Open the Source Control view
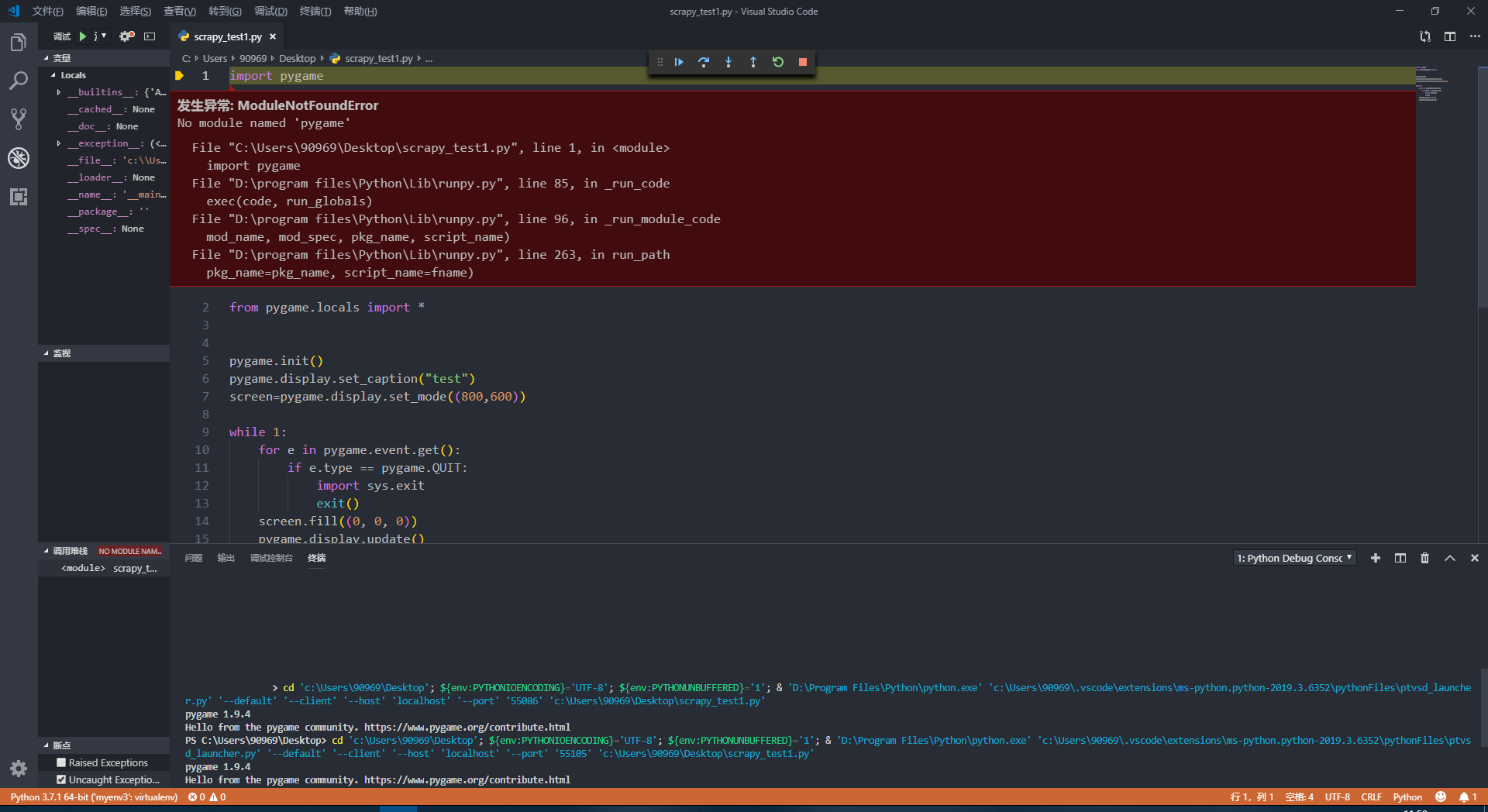Viewport: 1488px width, 812px height. (19, 119)
